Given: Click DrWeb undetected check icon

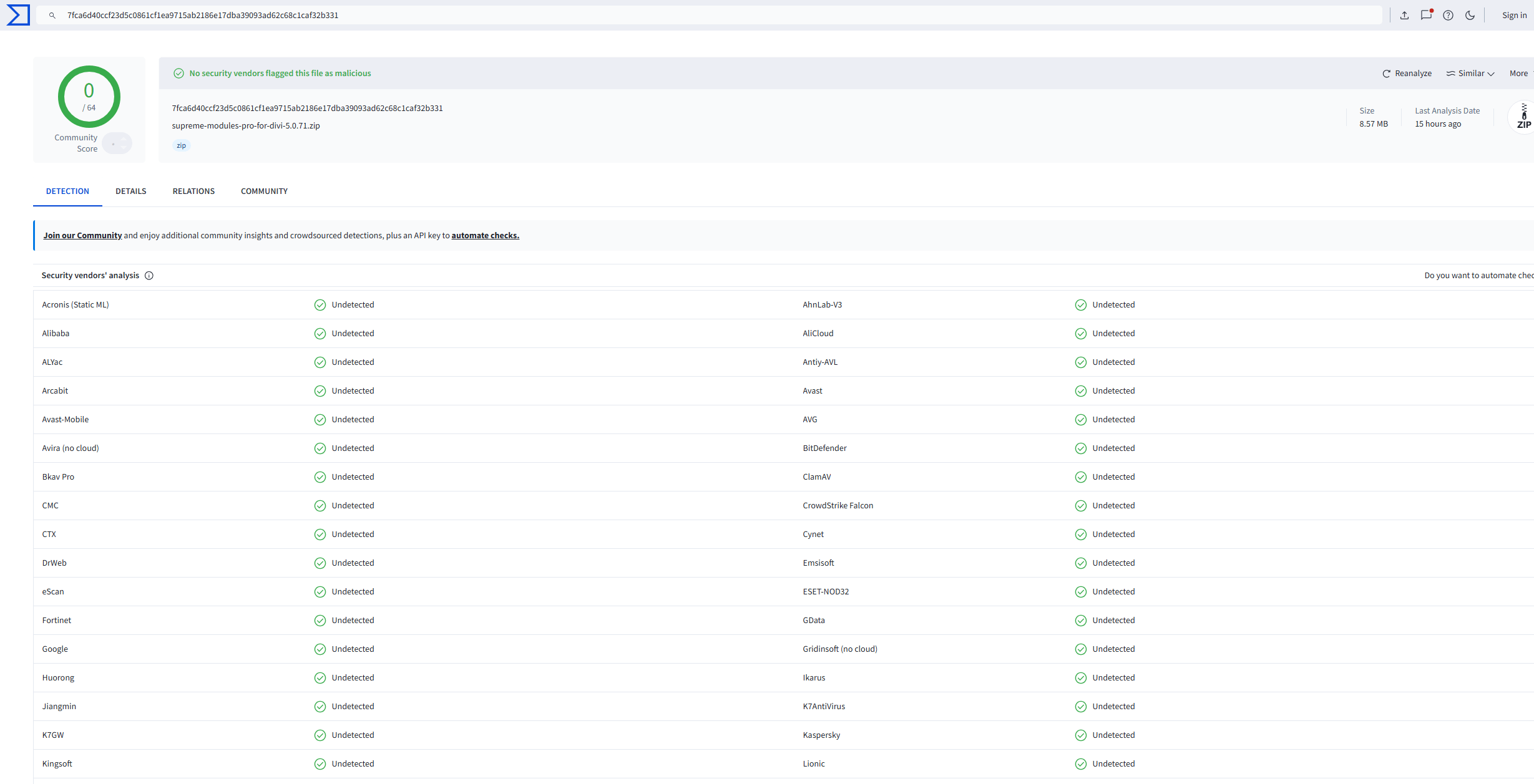Looking at the screenshot, I should point(320,563).
